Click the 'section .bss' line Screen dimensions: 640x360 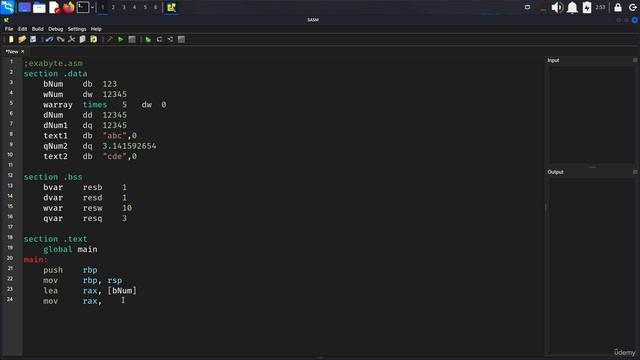click(x=53, y=177)
